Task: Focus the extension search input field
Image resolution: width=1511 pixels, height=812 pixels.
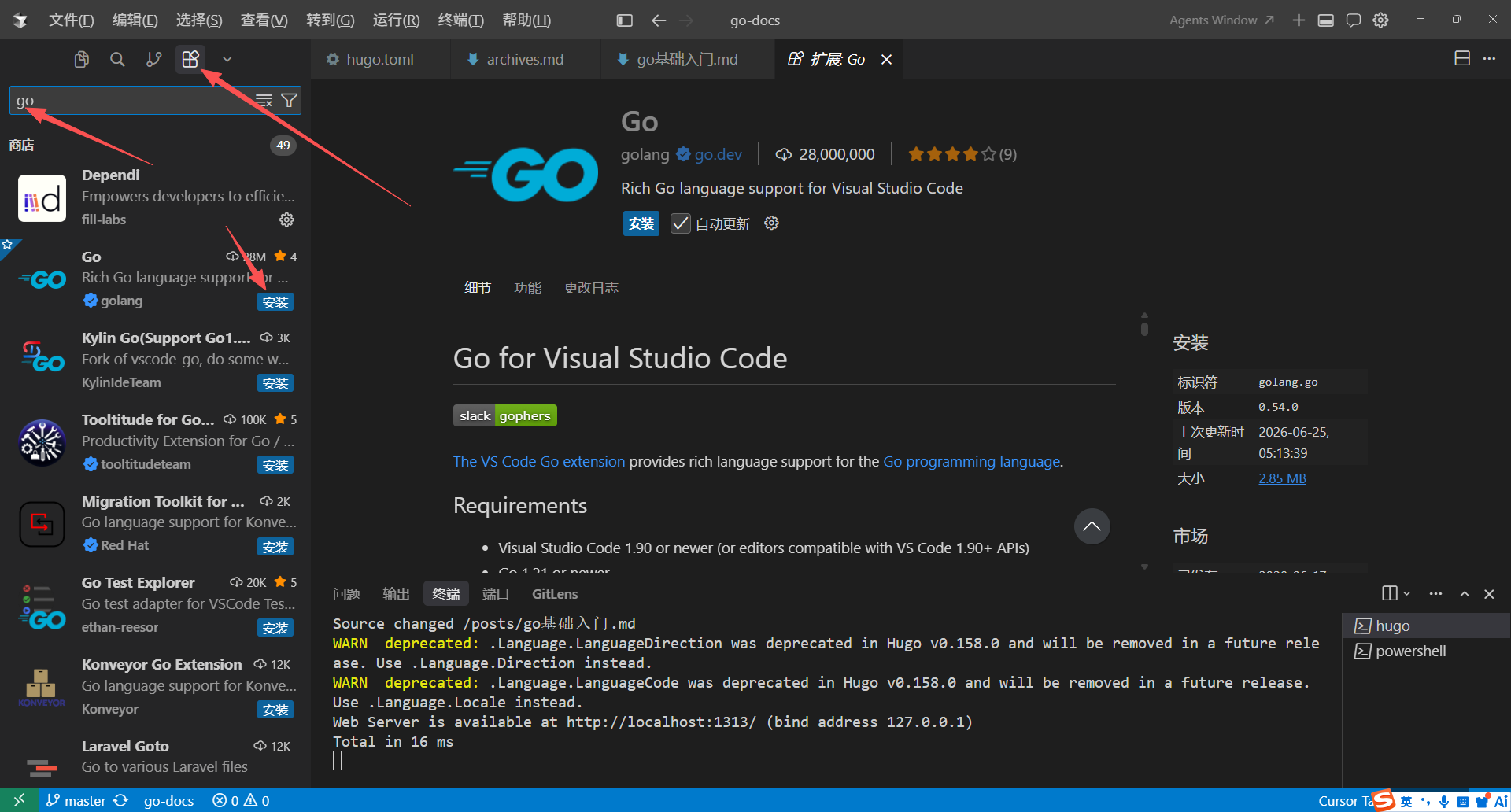Action: tap(134, 101)
